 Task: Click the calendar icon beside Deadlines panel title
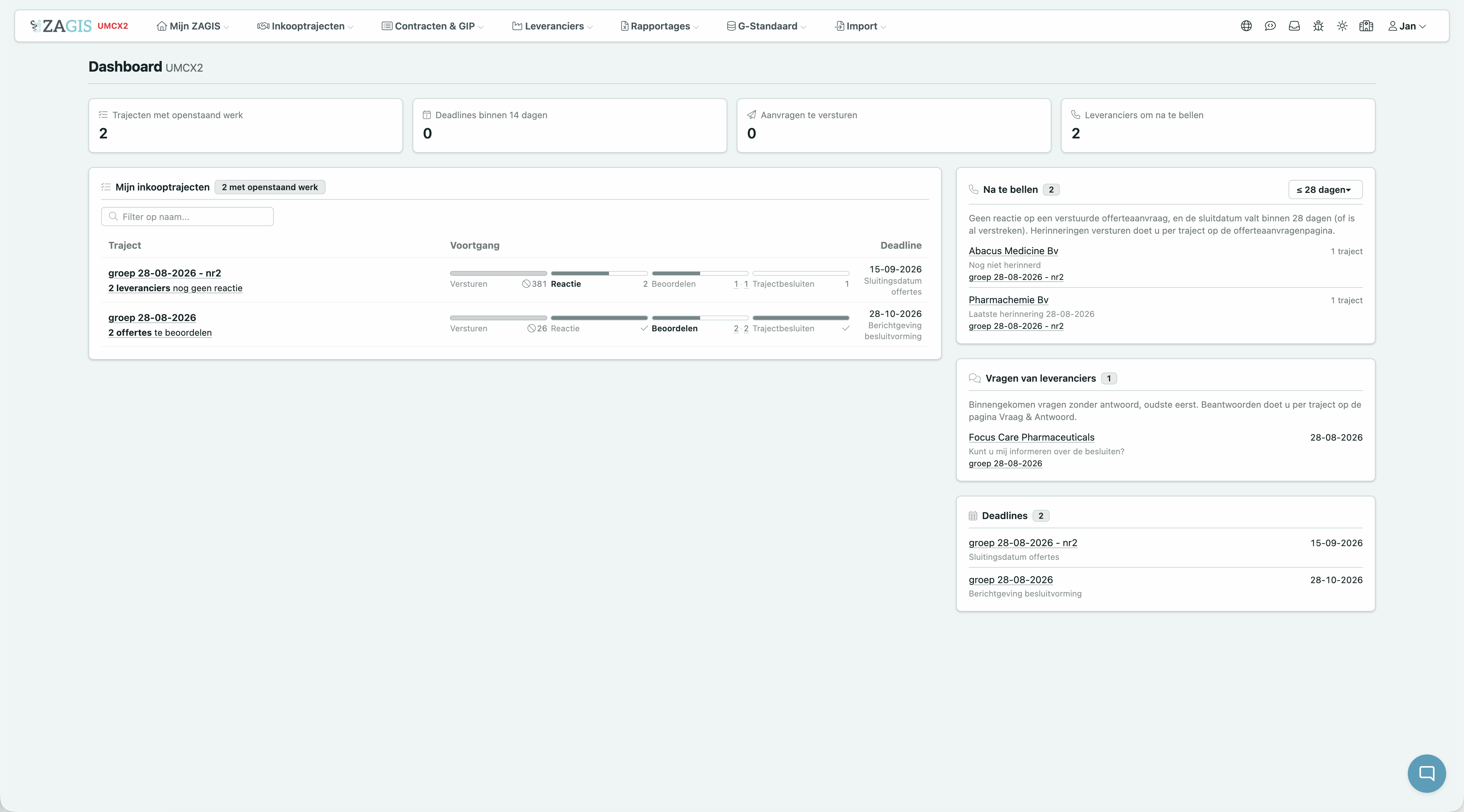[973, 516]
